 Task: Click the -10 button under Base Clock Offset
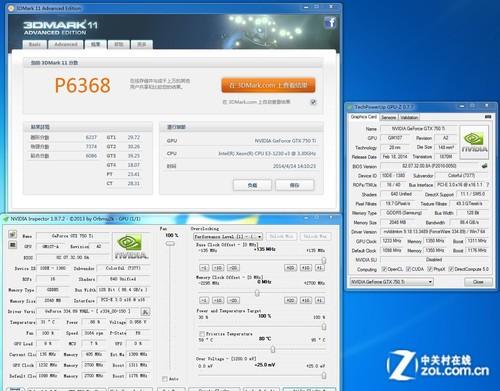(218, 268)
